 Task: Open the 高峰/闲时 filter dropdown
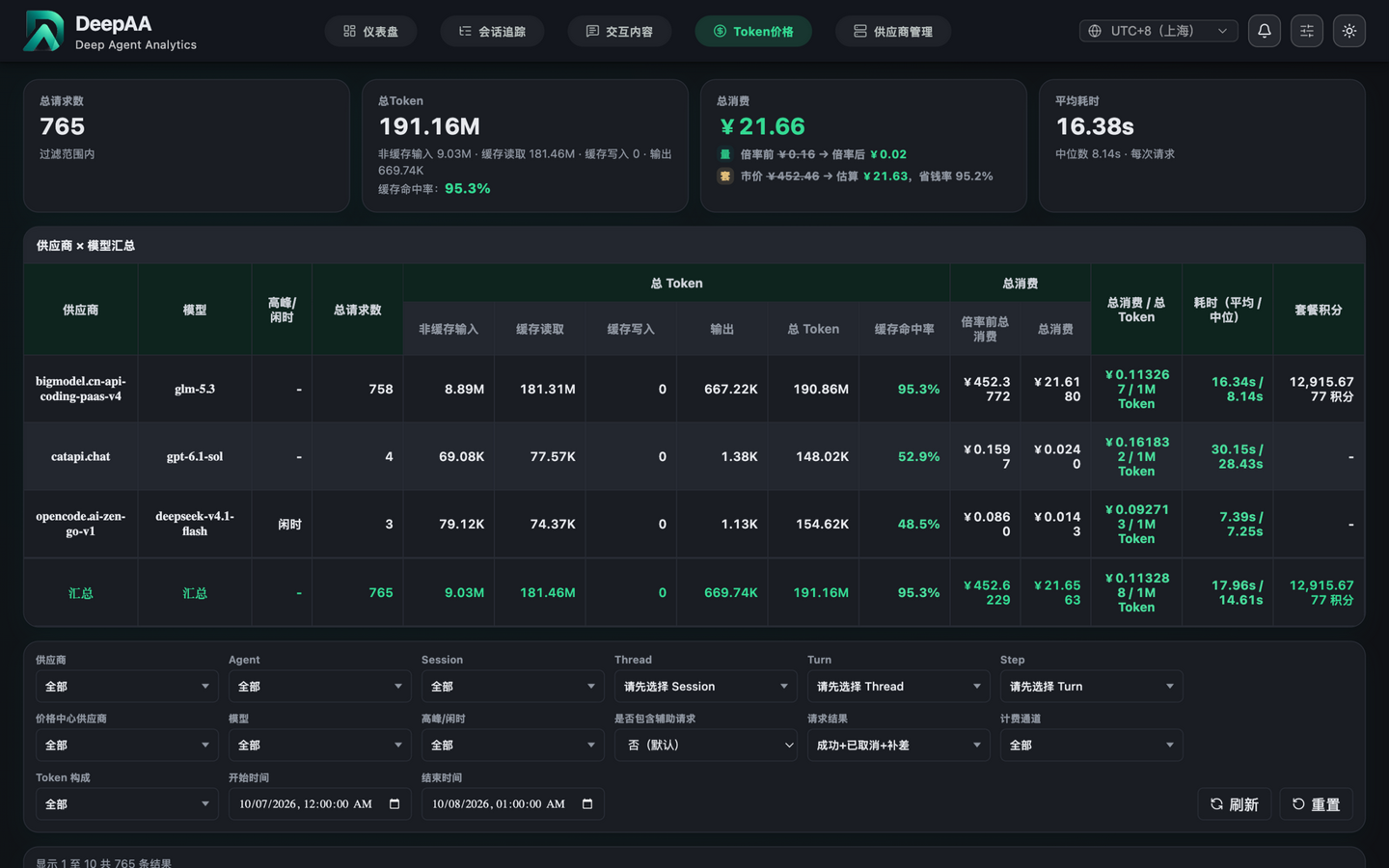pyautogui.click(x=512, y=746)
